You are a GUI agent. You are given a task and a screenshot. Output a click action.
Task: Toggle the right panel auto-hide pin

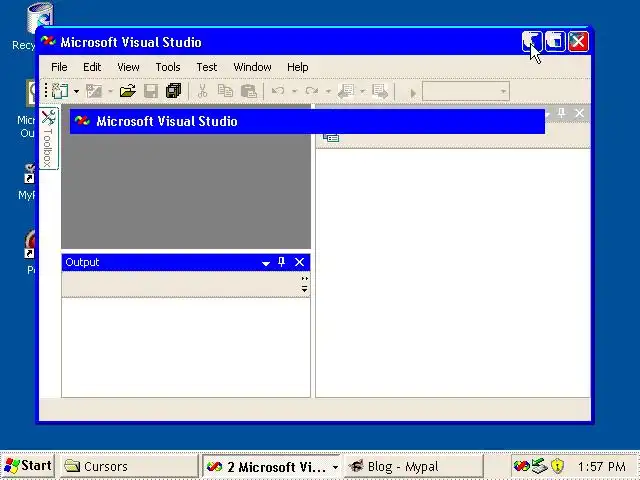tap(562, 113)
